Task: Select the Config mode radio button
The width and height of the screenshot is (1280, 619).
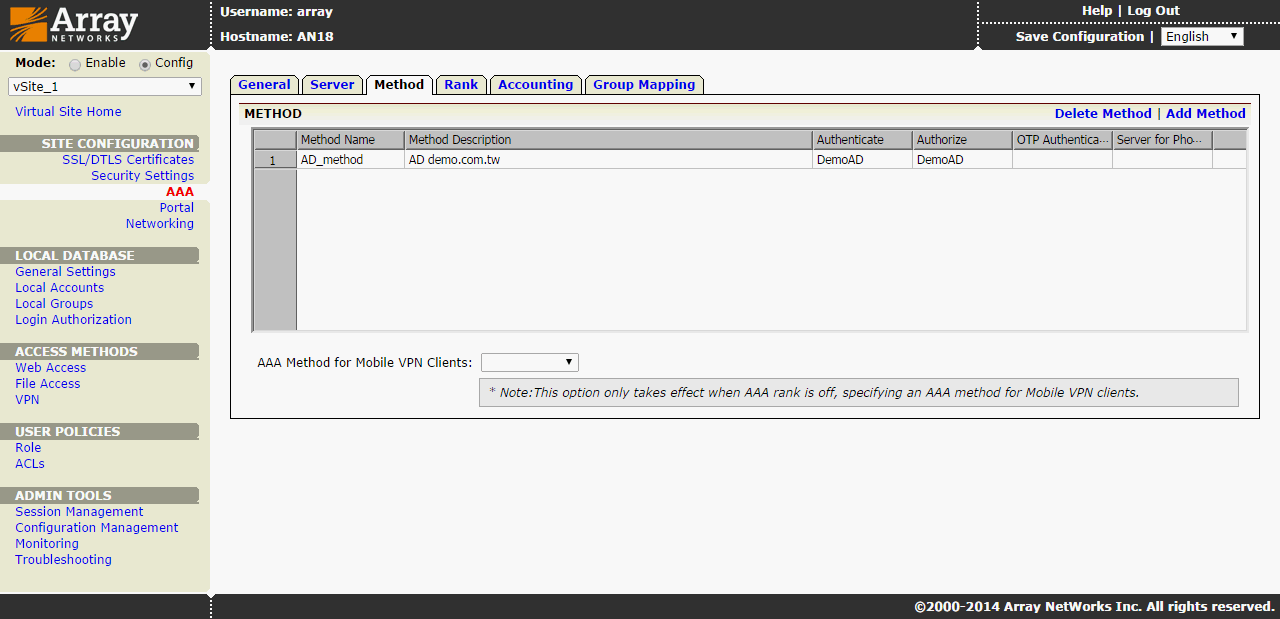Action: [145, 63]
